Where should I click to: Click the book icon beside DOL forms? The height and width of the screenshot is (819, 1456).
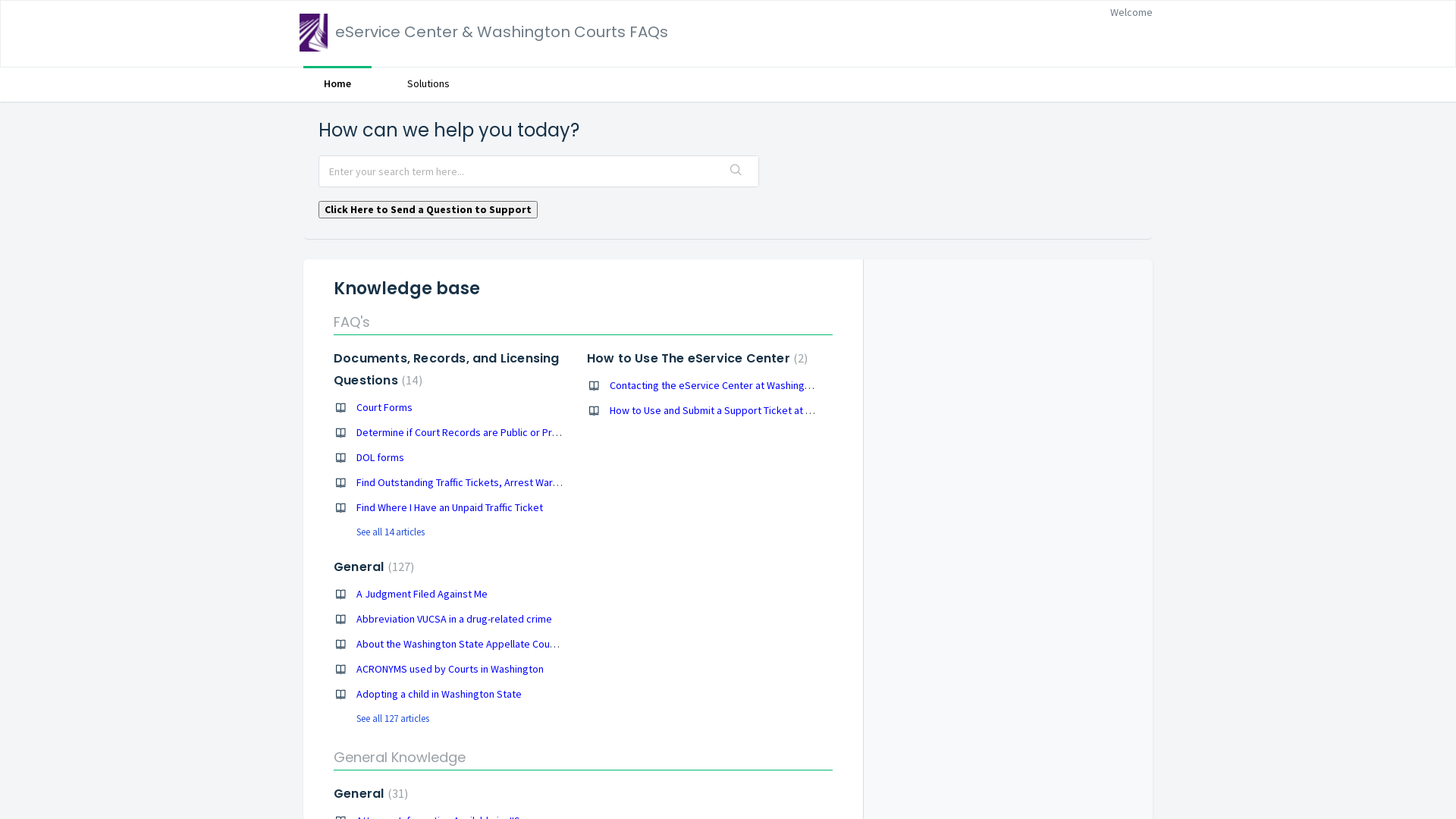click(340, 458)
